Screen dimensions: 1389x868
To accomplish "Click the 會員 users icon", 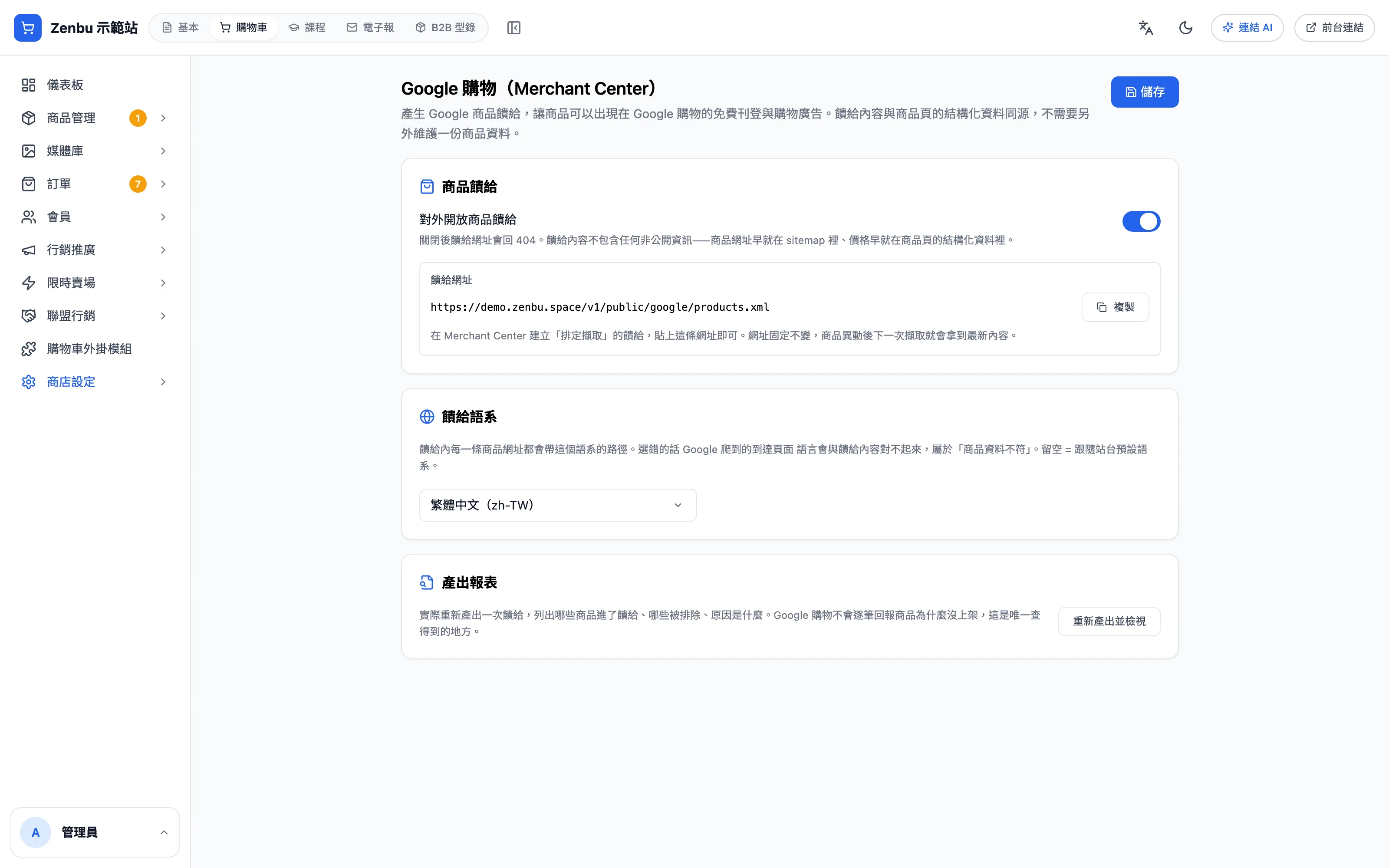I will 29,217.
